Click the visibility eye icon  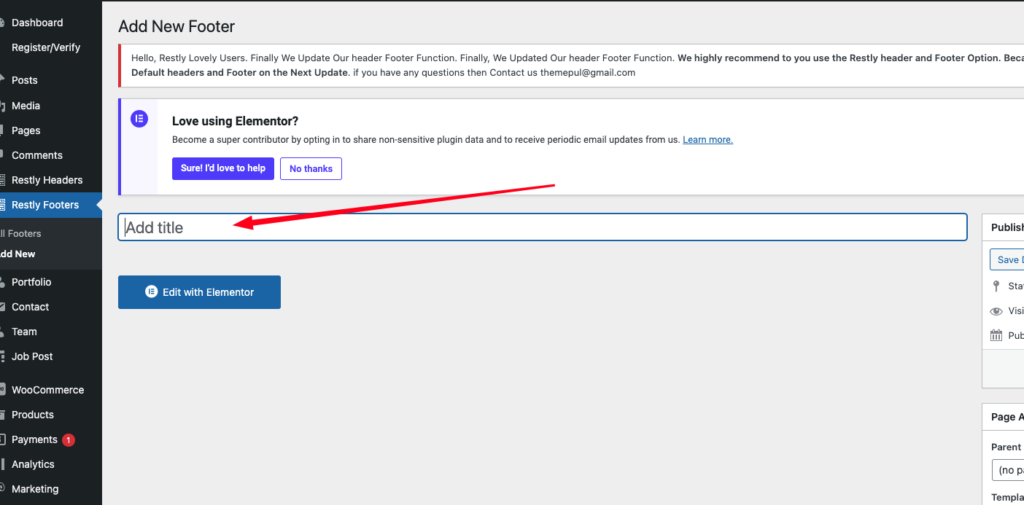[x=996, y=311]
